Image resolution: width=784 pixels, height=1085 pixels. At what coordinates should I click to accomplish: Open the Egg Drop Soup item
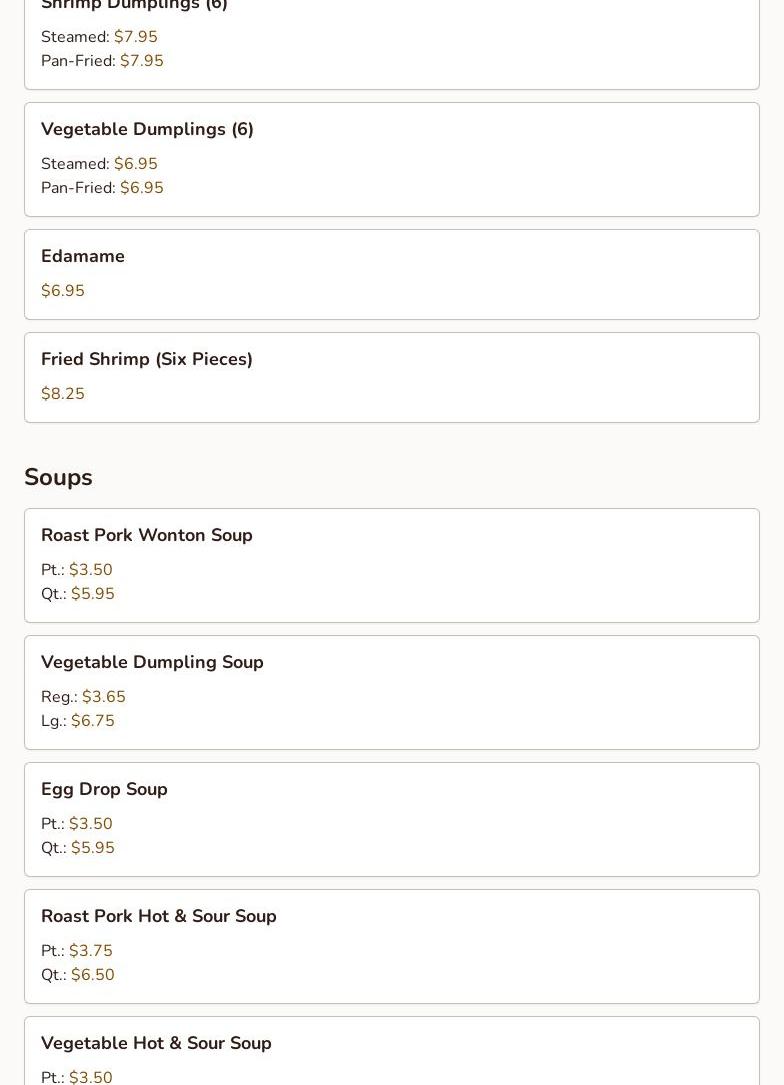coord(104,789)
